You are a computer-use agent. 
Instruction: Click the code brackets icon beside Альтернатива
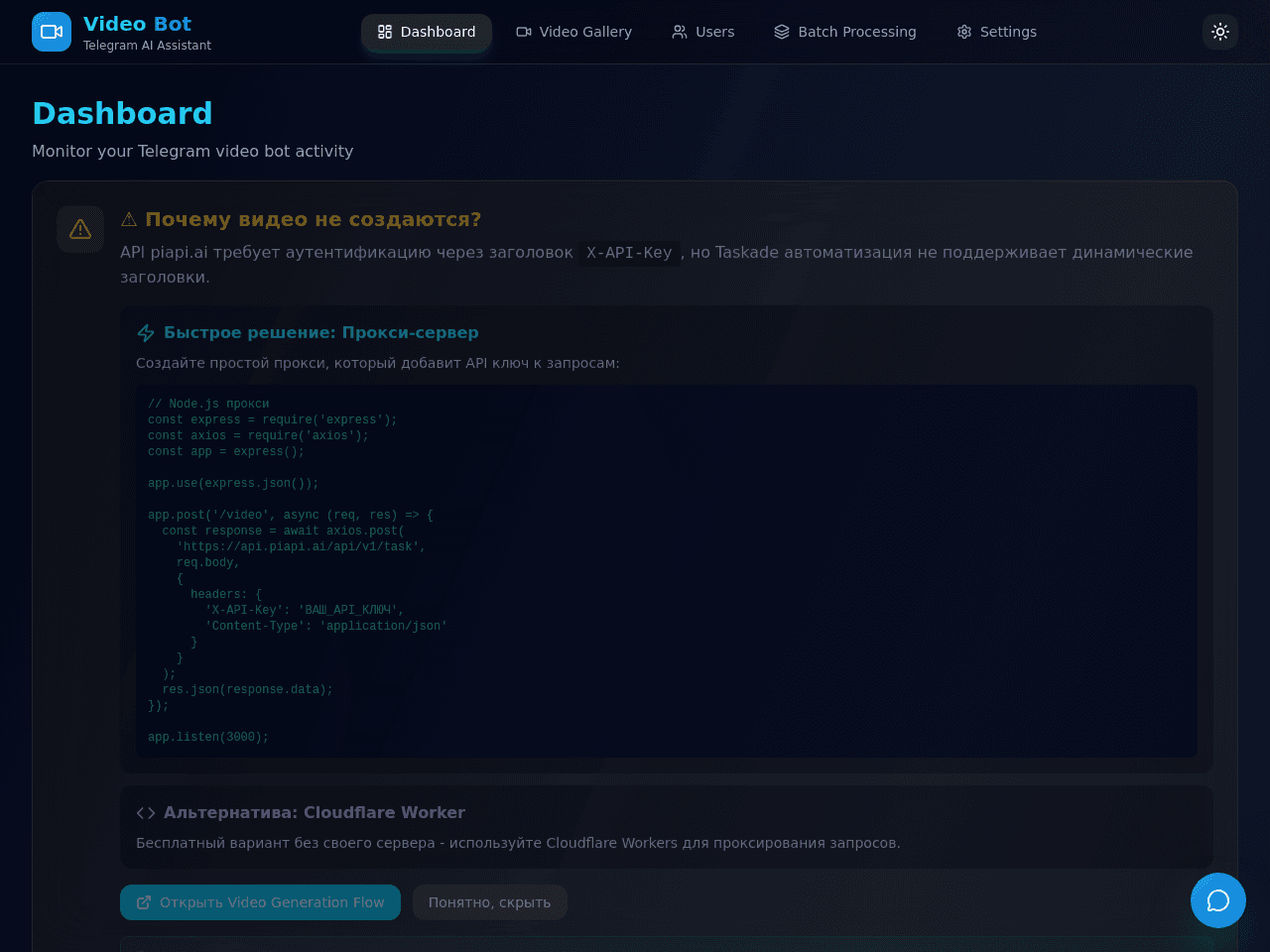pyautogui.click(x=146, y=813)
